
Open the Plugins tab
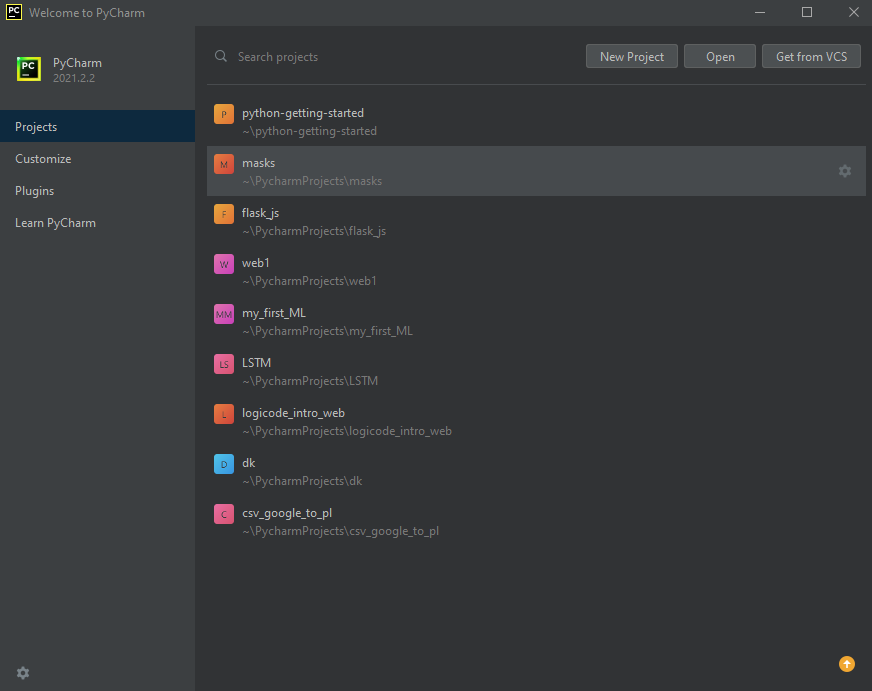pos(97,191)
